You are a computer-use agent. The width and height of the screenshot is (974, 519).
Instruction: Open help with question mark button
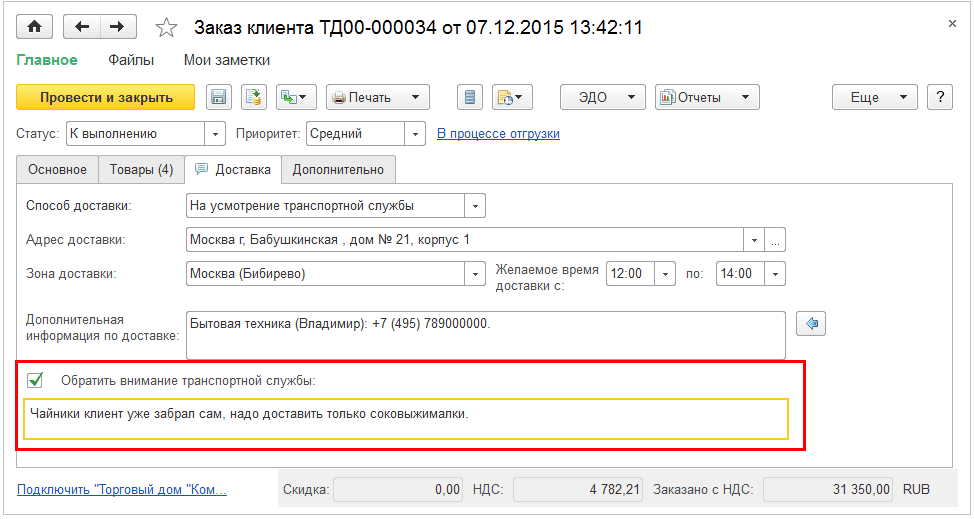(940, 97)
